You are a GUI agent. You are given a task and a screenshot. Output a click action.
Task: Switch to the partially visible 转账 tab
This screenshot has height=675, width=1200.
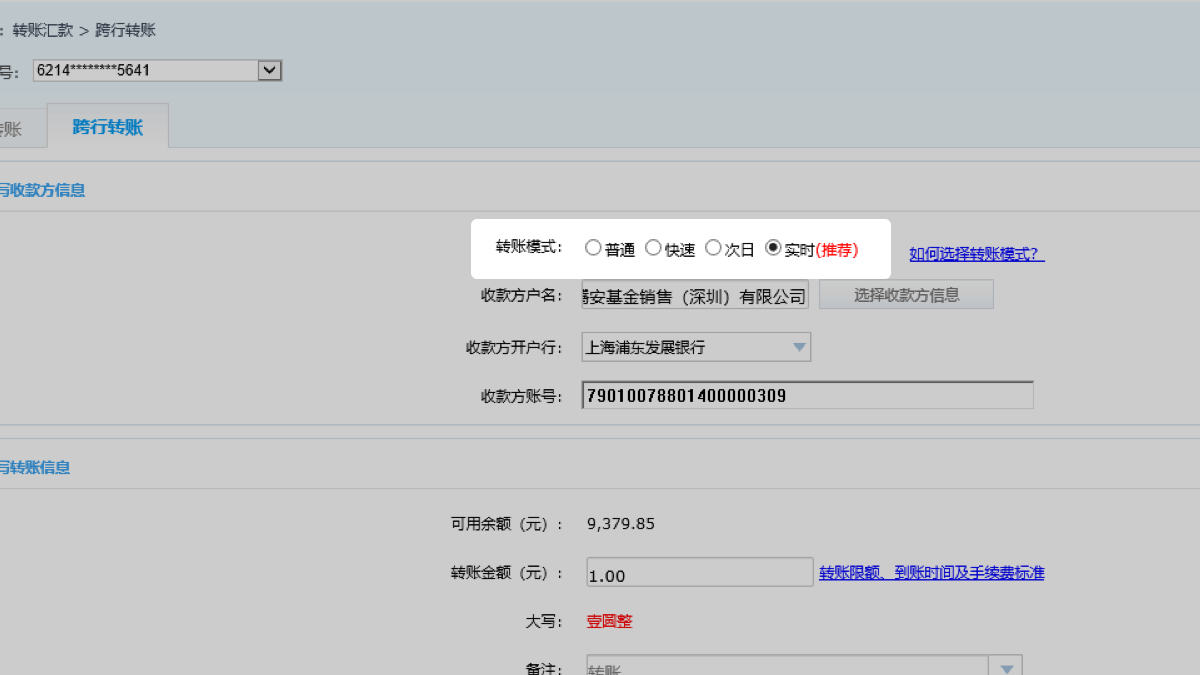pos(10,128)
